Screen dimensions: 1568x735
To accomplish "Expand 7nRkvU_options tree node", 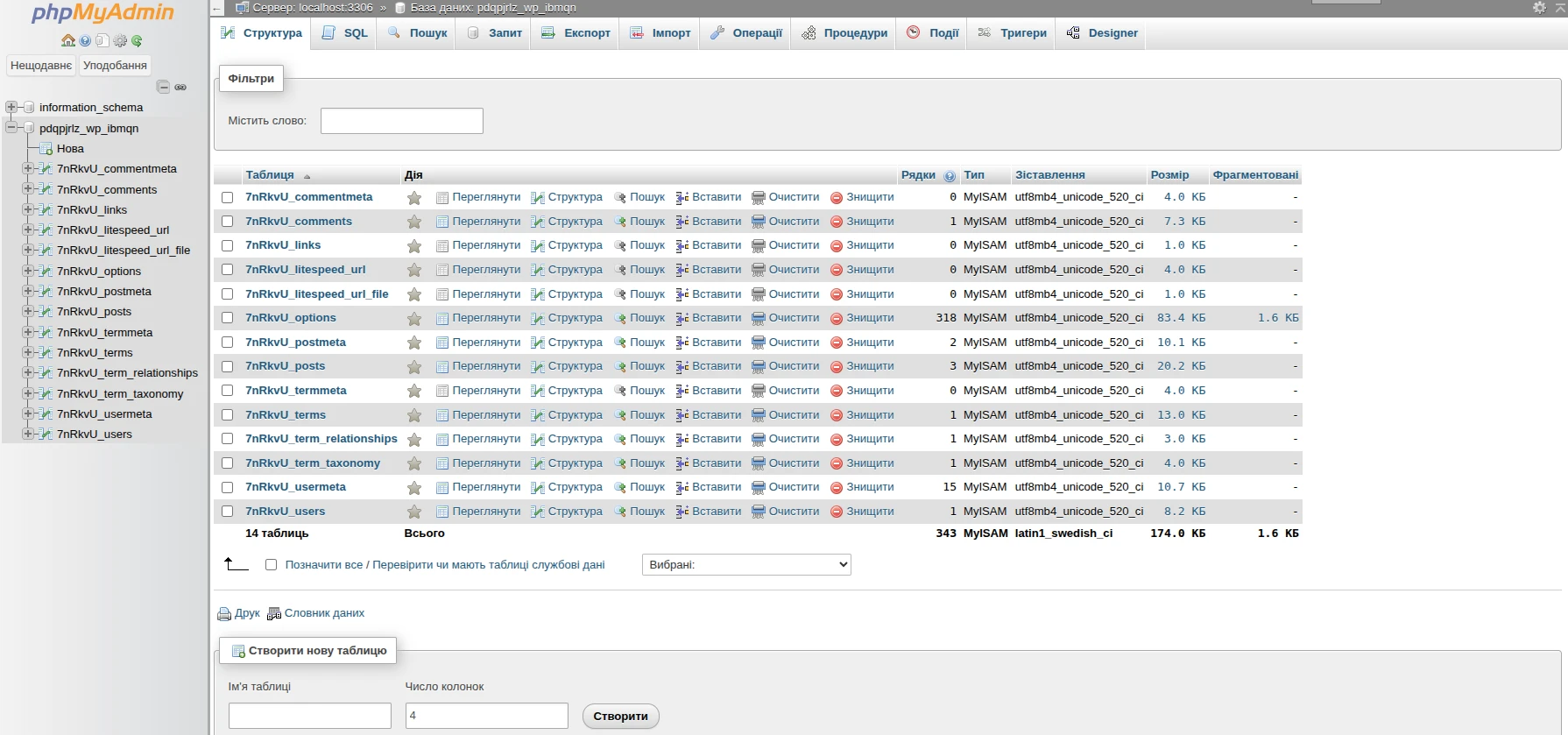I will (x=28, y=271).
